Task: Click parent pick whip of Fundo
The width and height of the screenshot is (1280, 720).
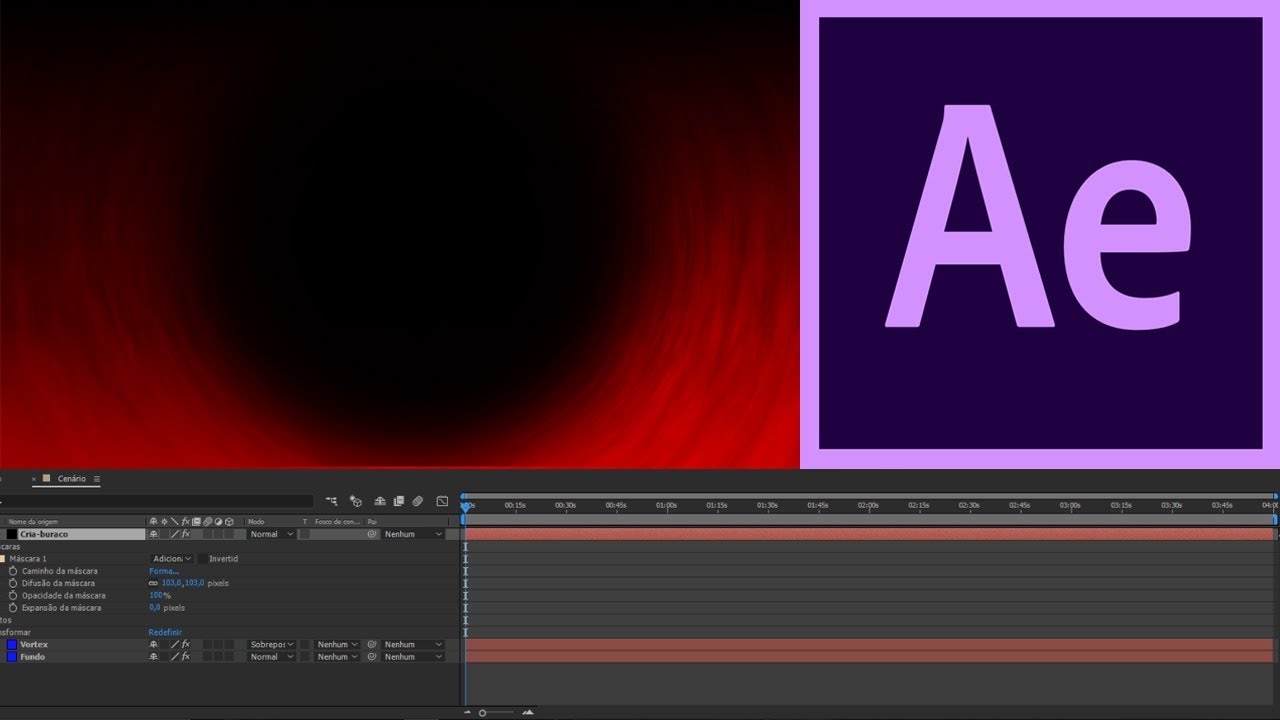Action: (372, 657)
